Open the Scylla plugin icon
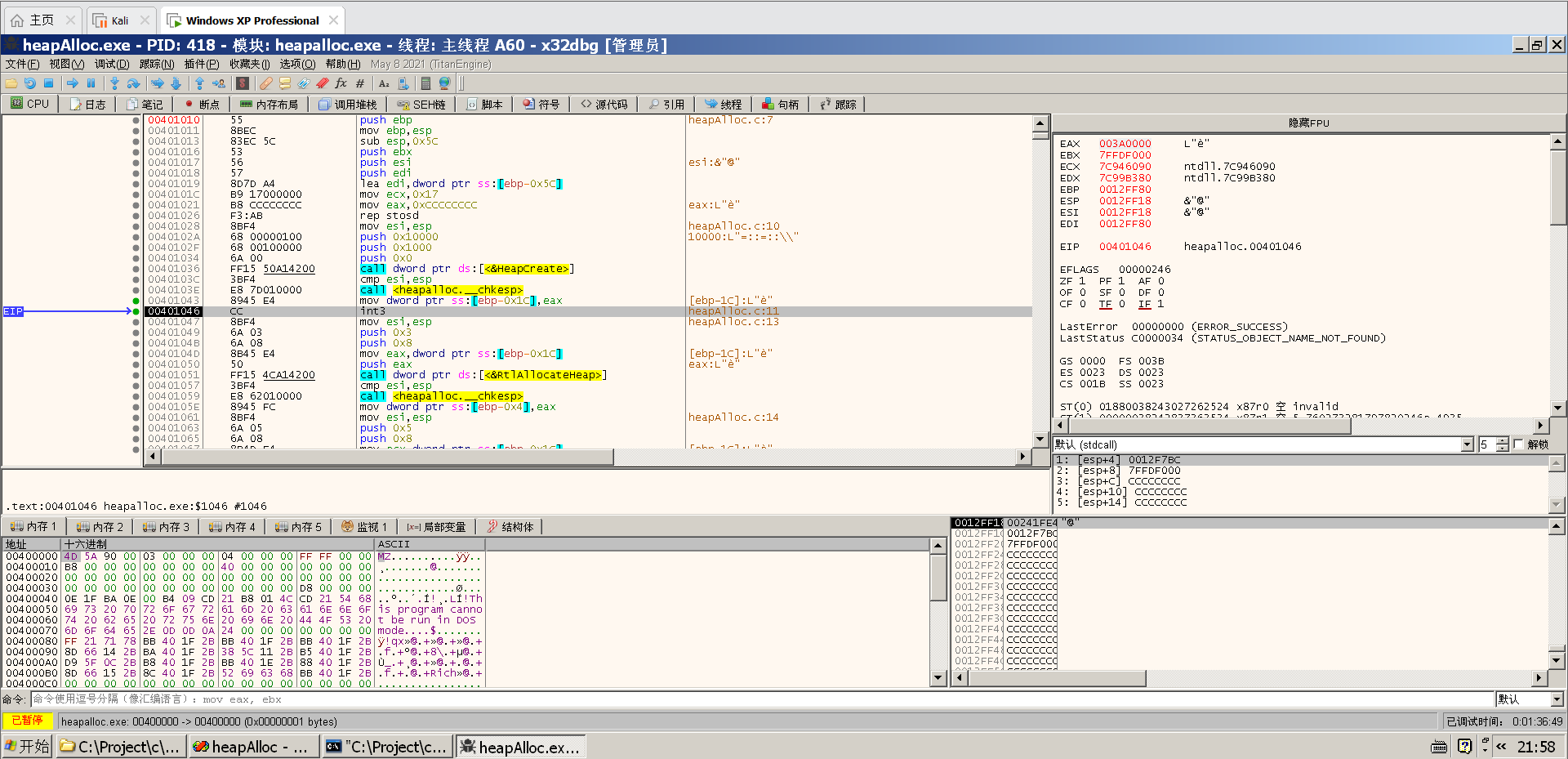The image size is (1568, 759). pos(243,83)
